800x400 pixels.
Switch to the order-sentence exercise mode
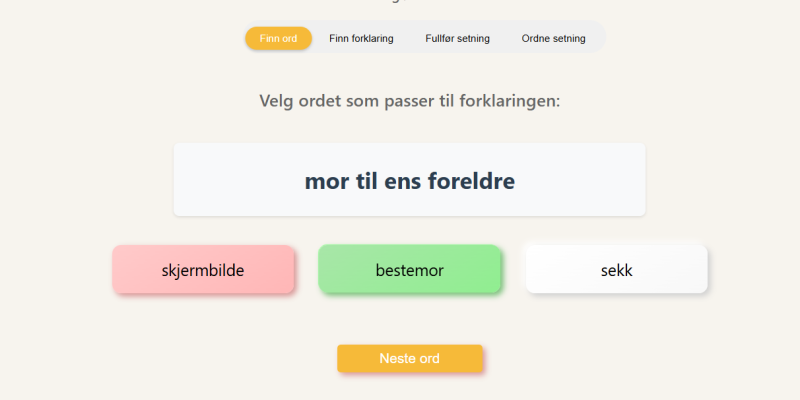pos(553,39)
